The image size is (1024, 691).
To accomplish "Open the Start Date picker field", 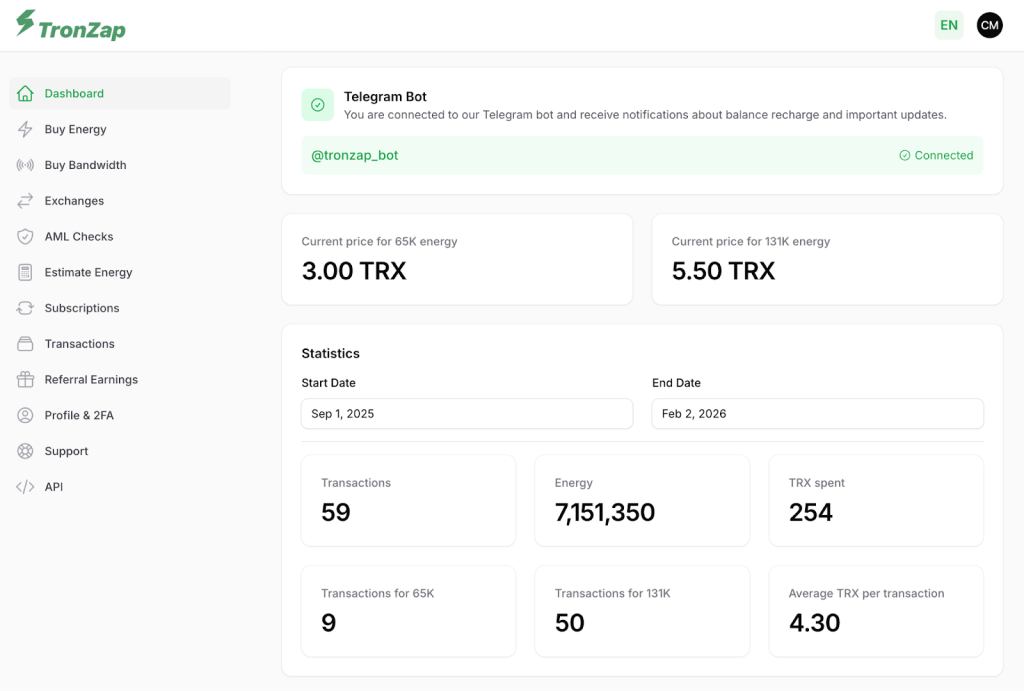I will [466, 414].
